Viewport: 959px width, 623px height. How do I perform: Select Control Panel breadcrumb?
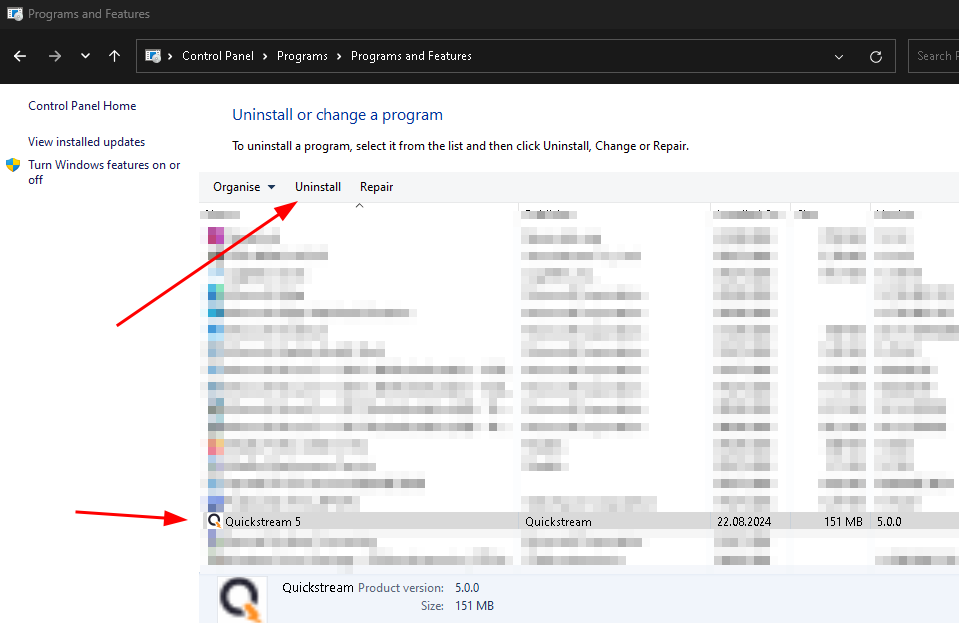coord(218,56)
